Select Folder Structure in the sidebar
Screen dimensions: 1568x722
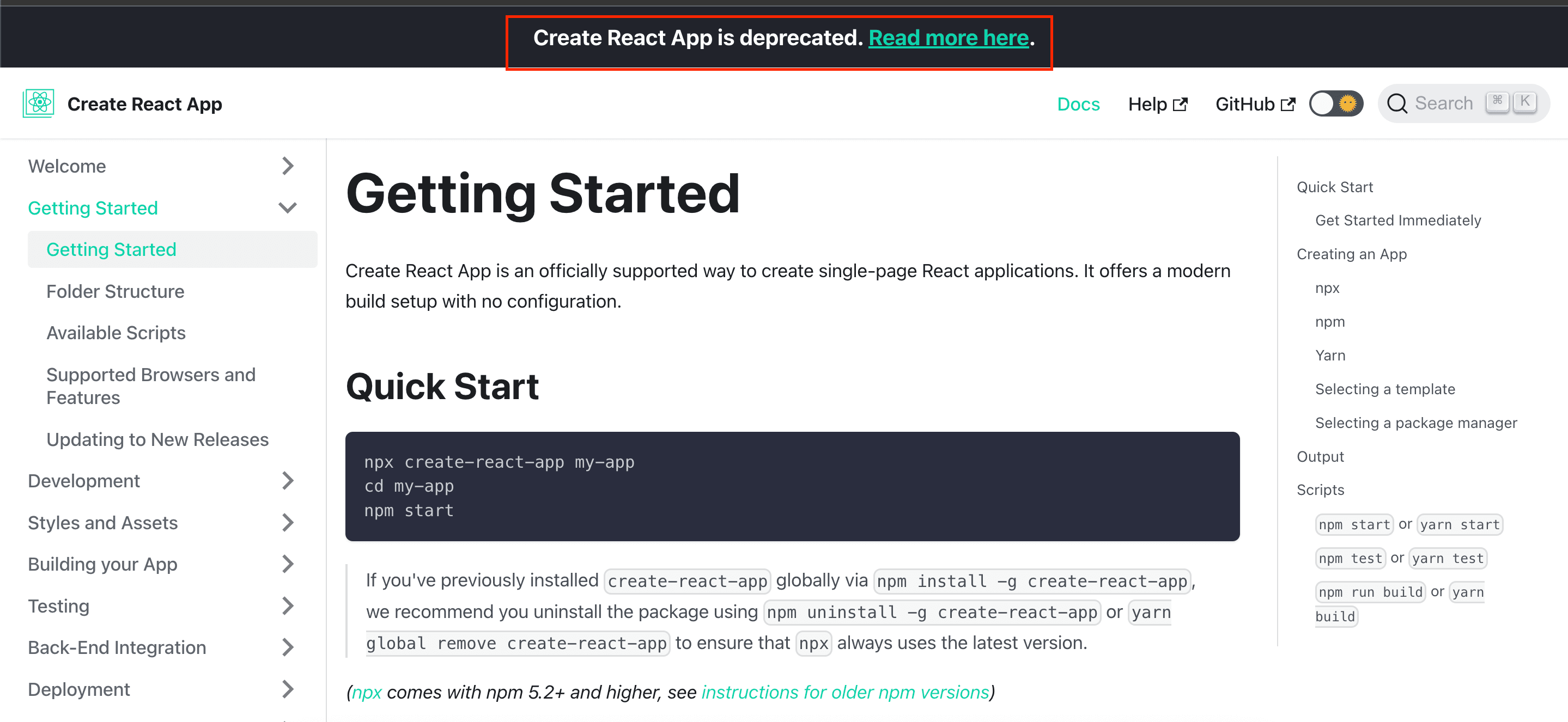pyautogui.click(x=115, y=291)
